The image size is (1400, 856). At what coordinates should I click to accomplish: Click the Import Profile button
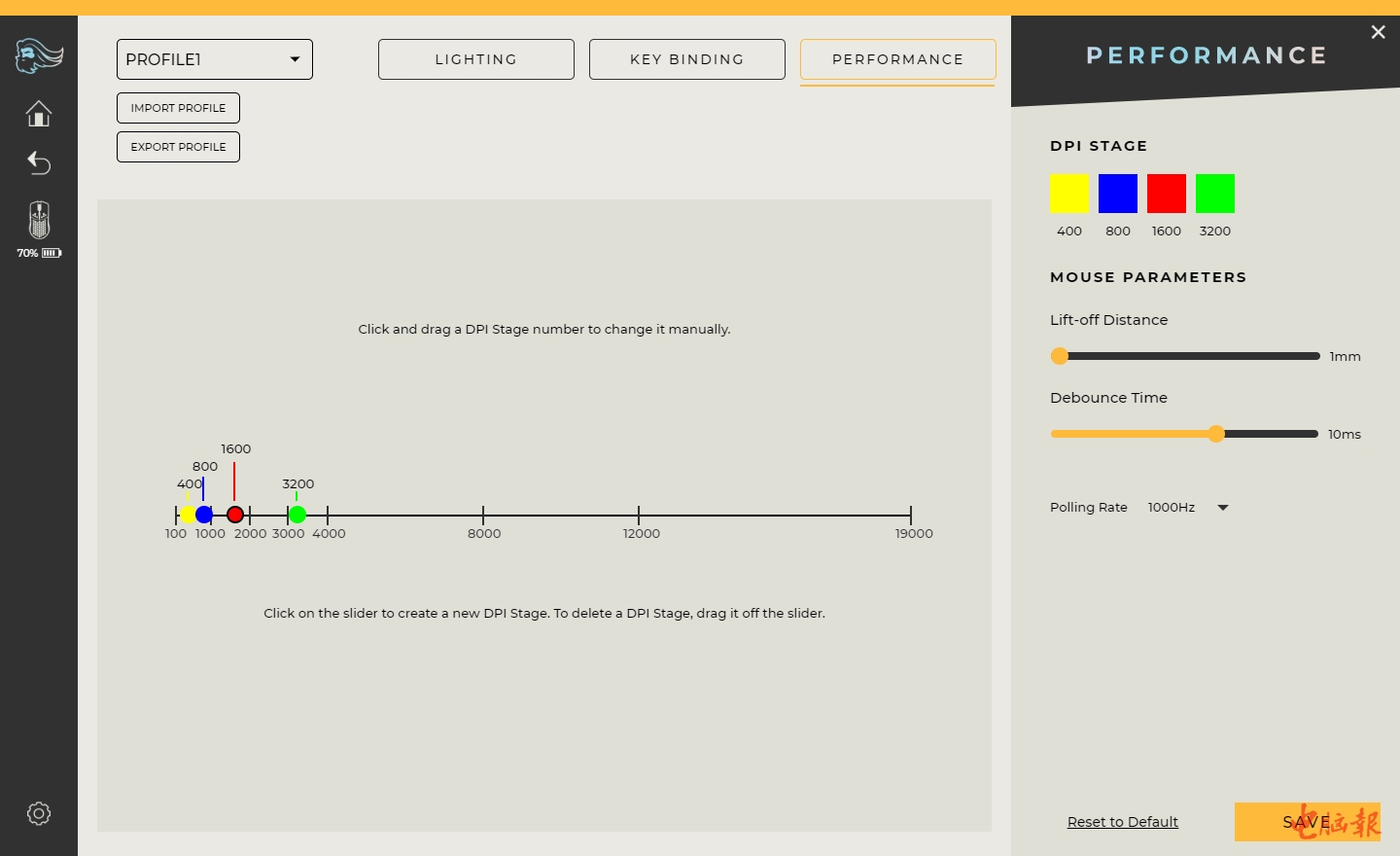(x=178, y=108)
